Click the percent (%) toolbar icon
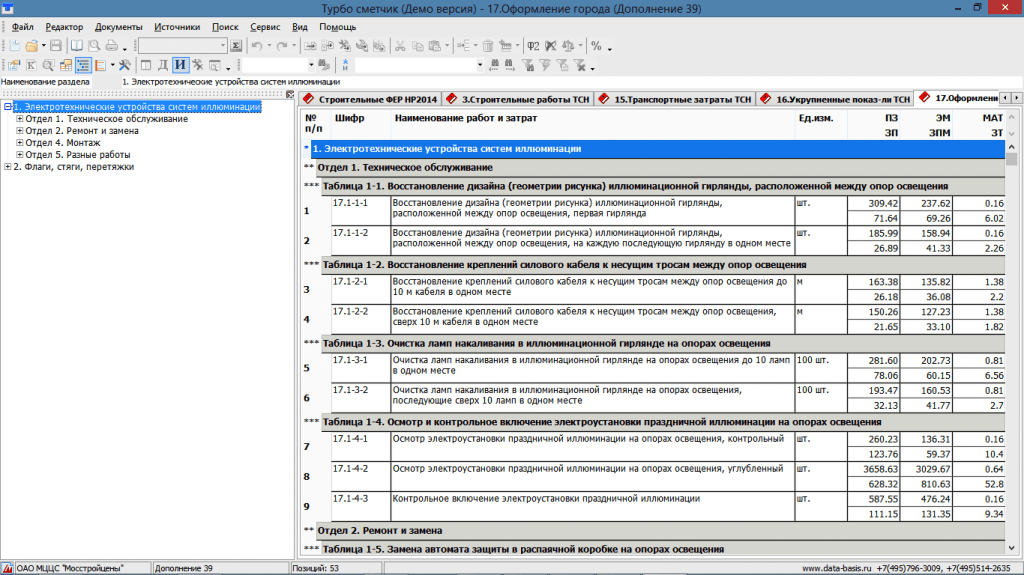Screen dimensions: 1024x575 pos(596,46)
